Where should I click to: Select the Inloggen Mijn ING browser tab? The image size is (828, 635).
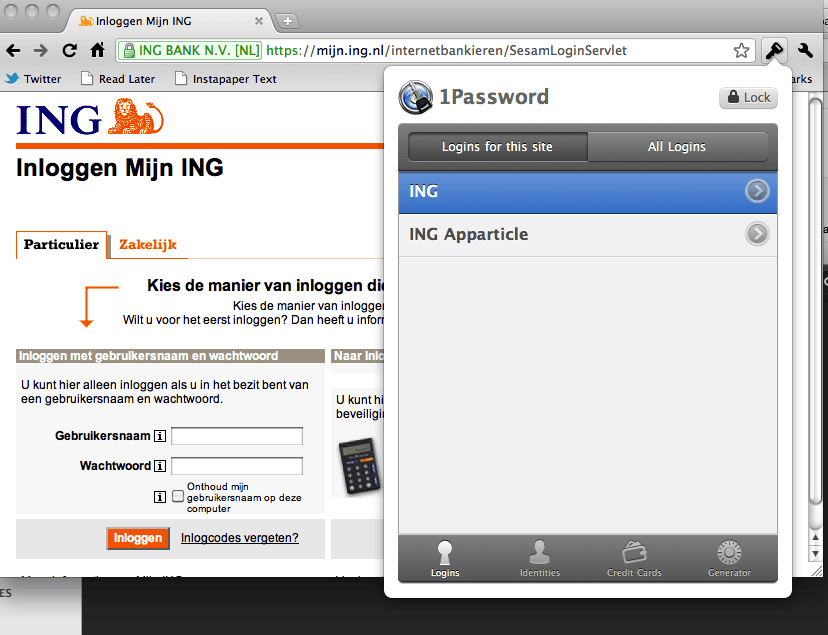click(x=169, y=21)
